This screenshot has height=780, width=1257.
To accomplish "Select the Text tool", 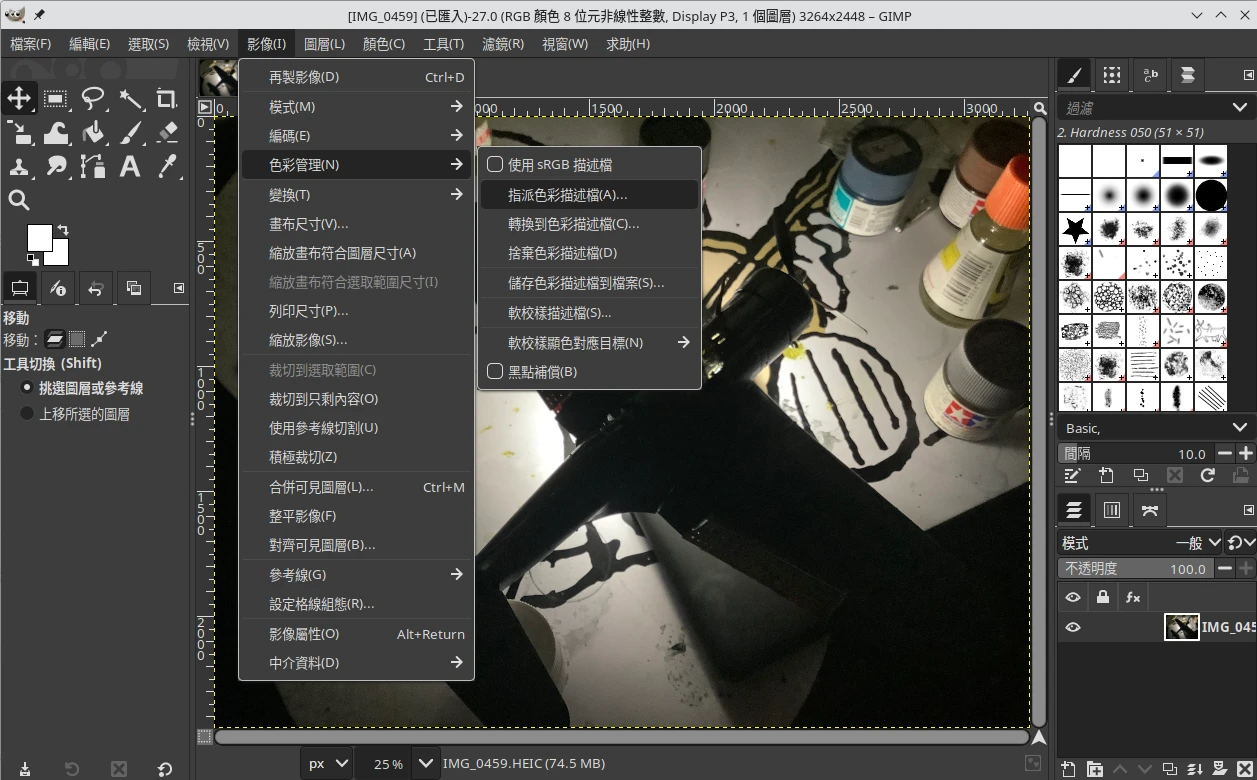I will [x=130, y=166].
